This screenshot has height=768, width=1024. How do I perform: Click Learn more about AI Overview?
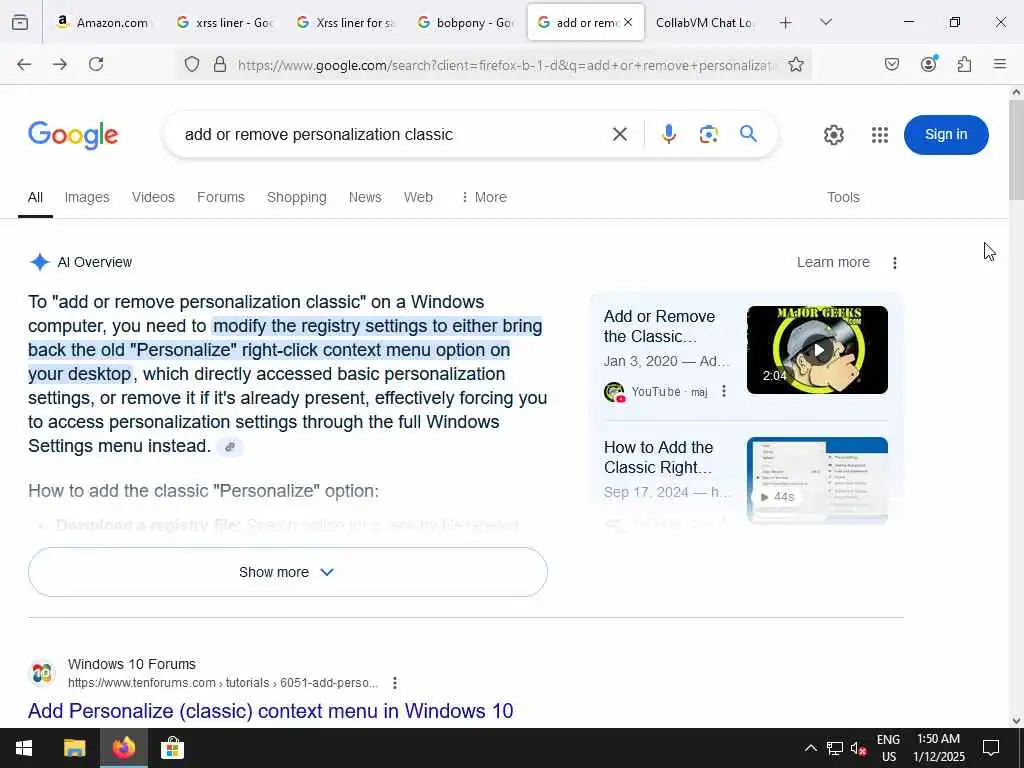833,263
